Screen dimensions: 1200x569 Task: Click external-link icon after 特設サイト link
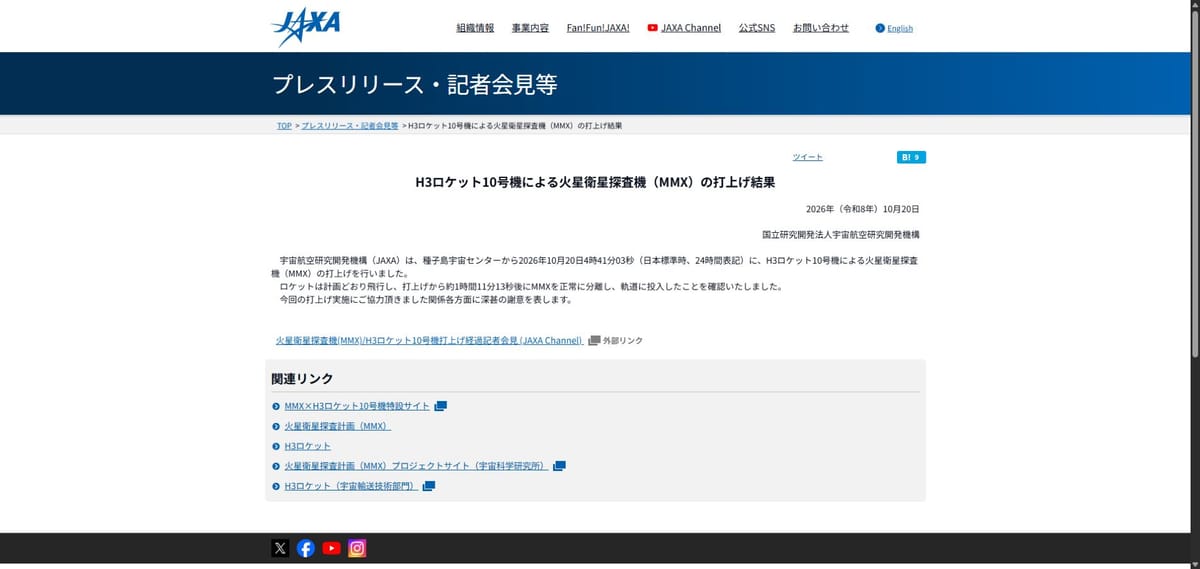441,406
